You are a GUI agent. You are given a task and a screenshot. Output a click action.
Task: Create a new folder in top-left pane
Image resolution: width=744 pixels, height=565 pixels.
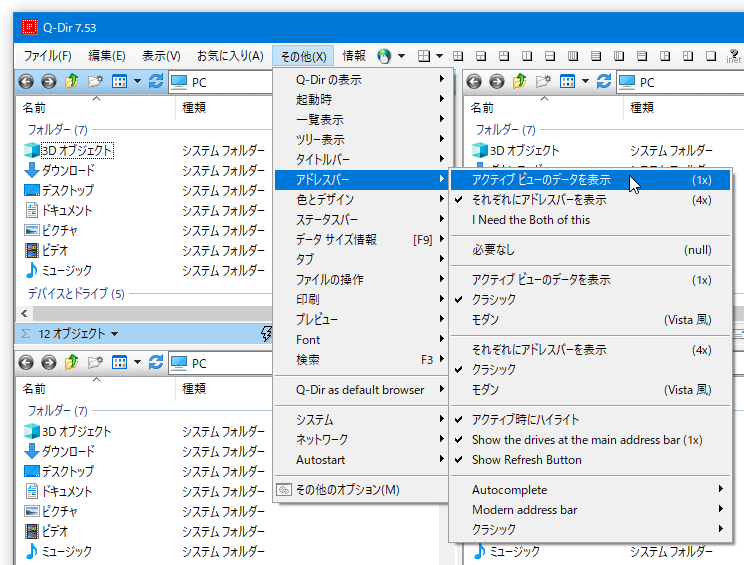click(95, 82)
